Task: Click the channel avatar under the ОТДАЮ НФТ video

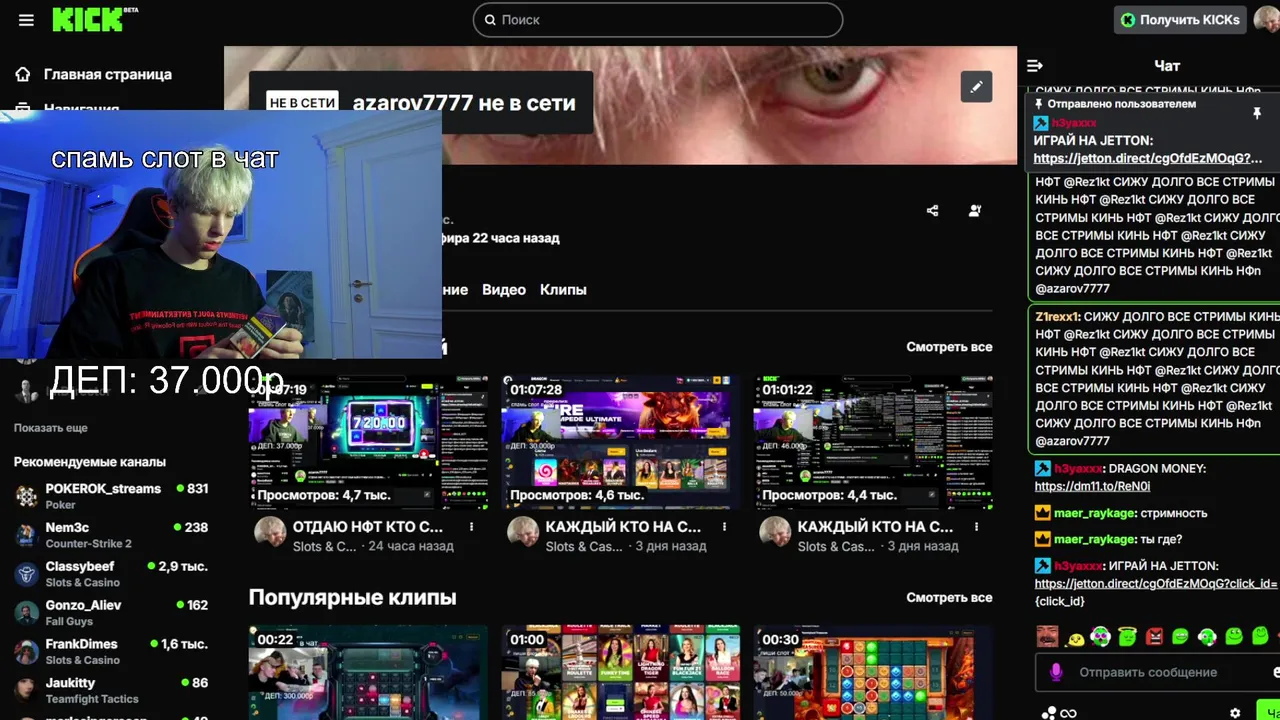Action: (x=270, y=533)
